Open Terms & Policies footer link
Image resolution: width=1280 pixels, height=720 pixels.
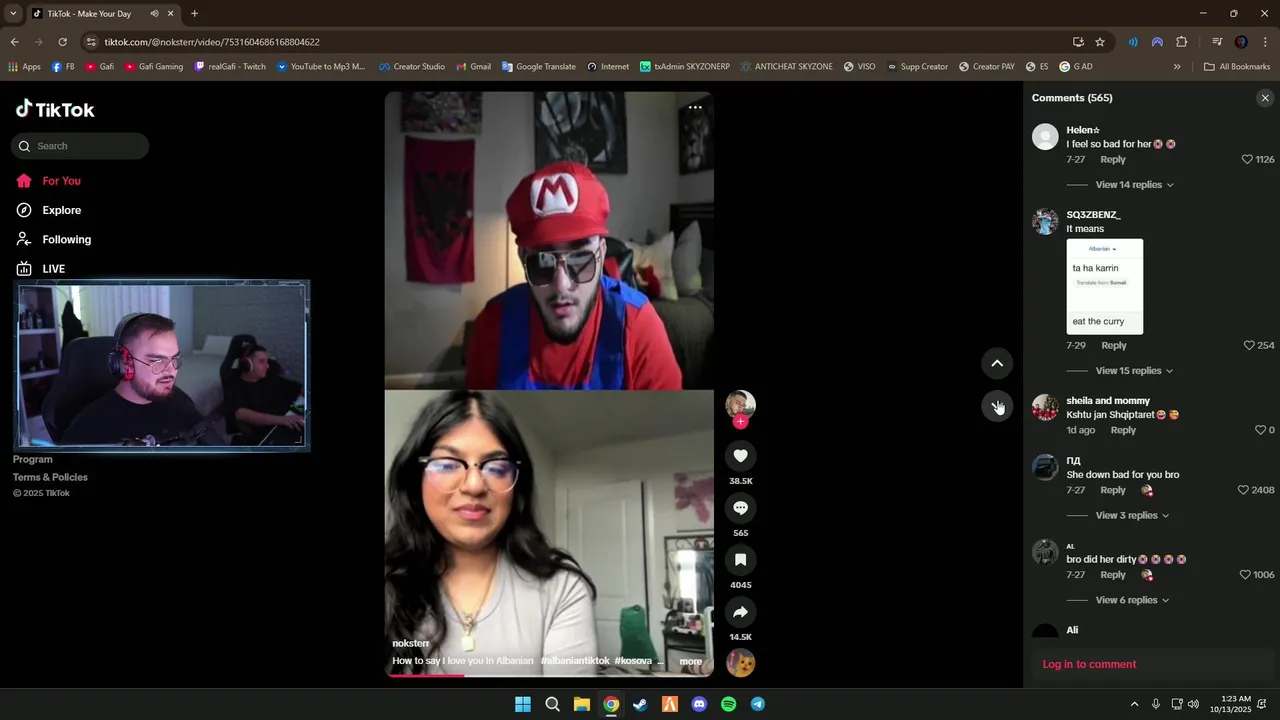coord(50,477)
